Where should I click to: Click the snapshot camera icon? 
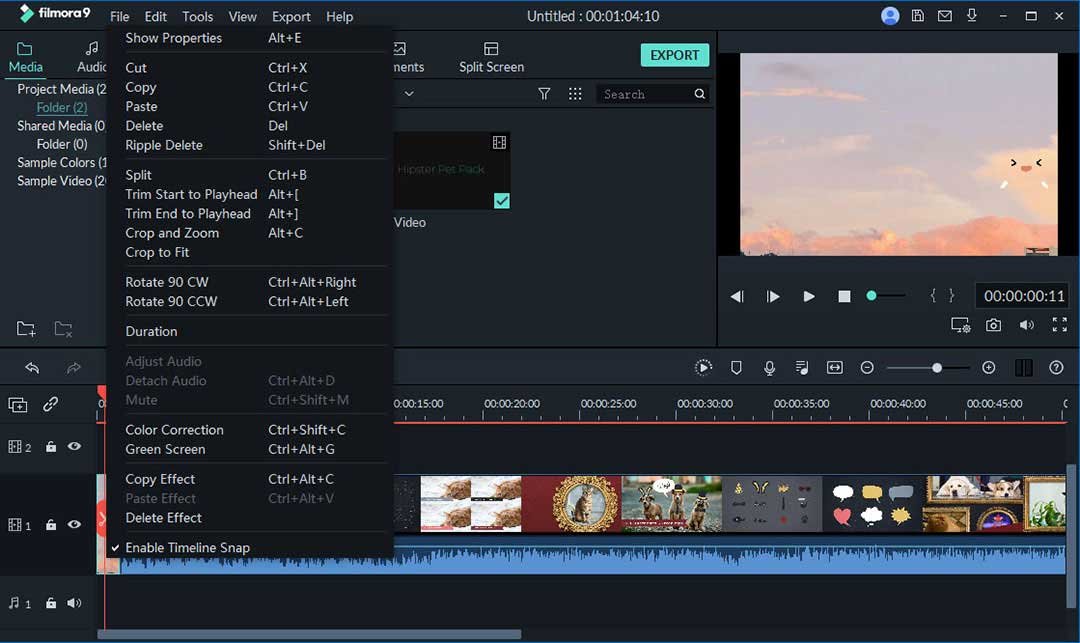(993, 325)
